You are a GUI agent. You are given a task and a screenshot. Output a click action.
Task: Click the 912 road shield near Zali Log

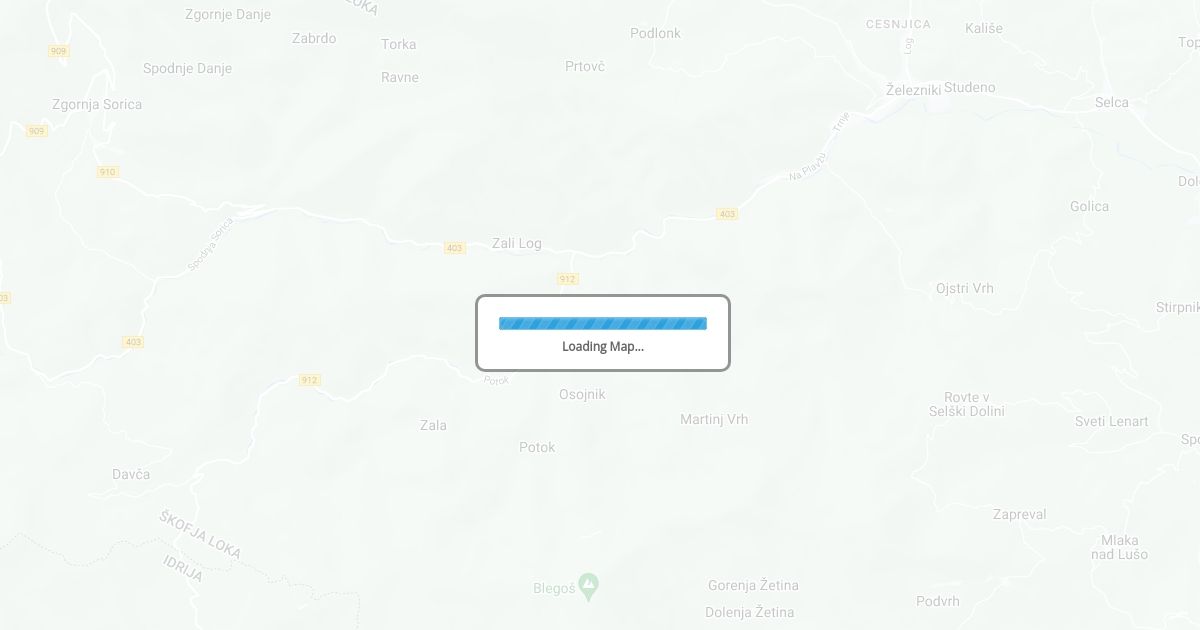pyautogui.click(x=568, y=279)
